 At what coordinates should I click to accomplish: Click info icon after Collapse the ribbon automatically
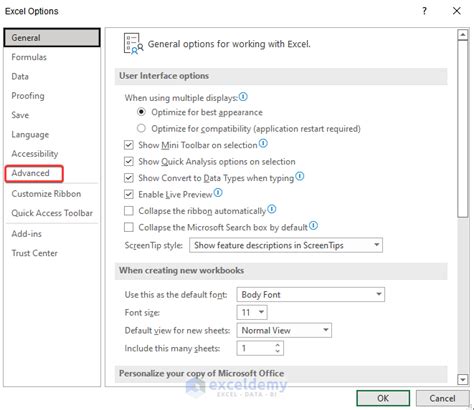click(x=272, y=209)
